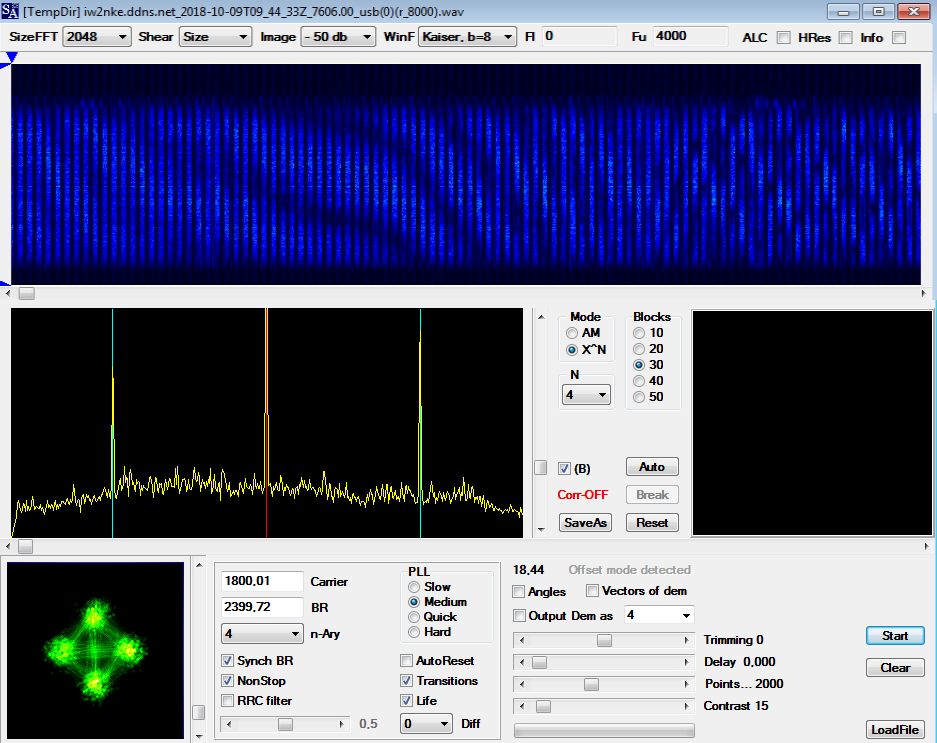Enable the HRes checkbox
Image resolution: width=937 pixels, height=743 pixels.
tap(845, 37)
